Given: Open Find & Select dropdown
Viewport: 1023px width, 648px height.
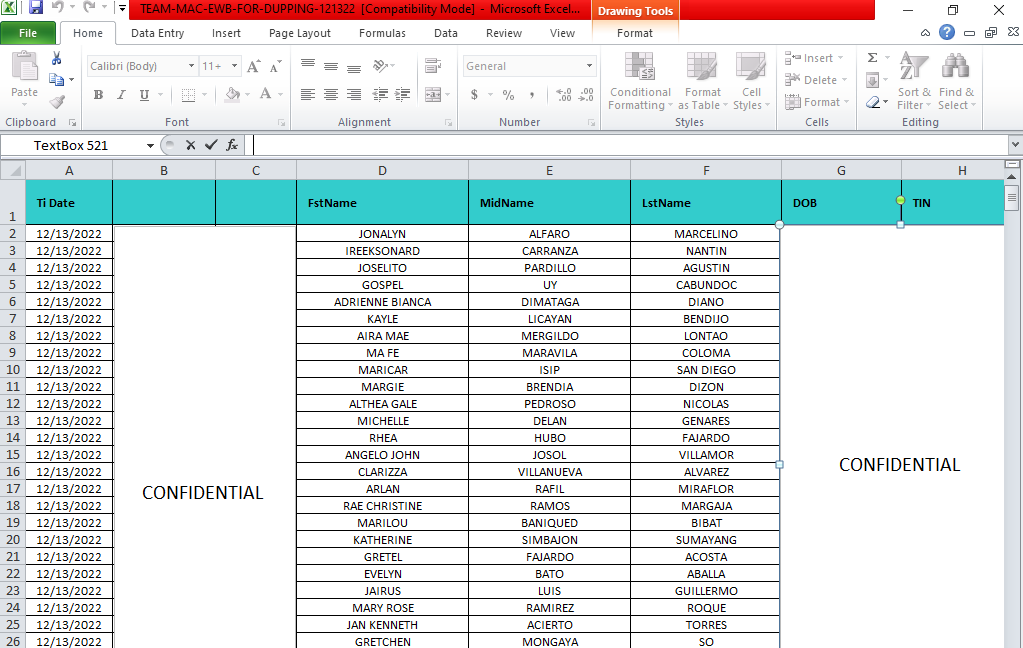Looking at the screenshot, I should tap(956, 82).
